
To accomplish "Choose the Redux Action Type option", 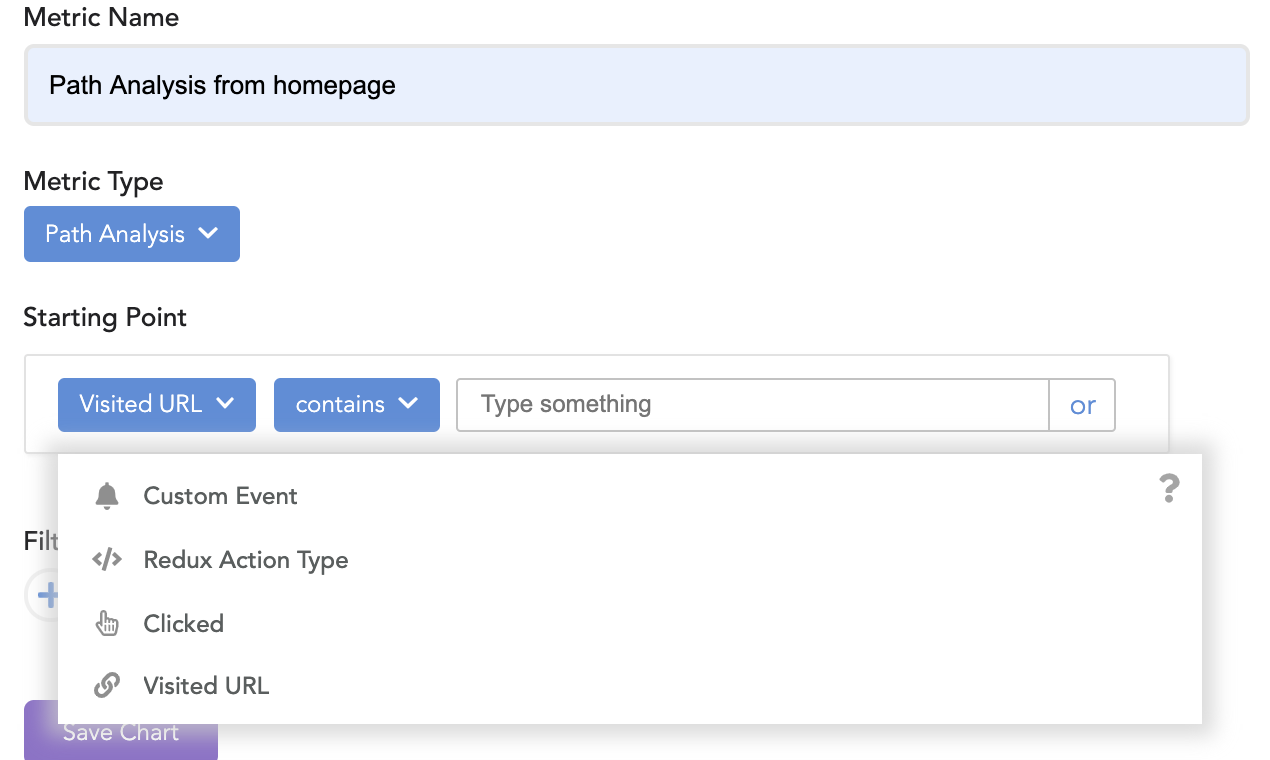I will coord(246,560).
